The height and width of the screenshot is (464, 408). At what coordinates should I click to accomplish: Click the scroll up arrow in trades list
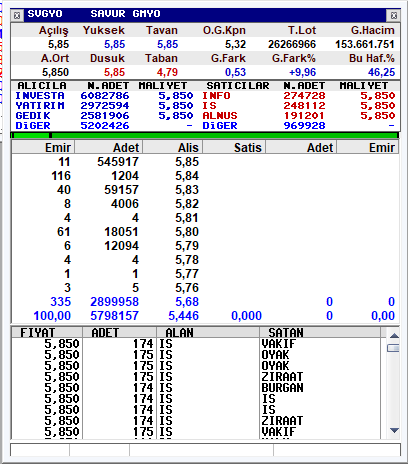(x=394, y=336)
